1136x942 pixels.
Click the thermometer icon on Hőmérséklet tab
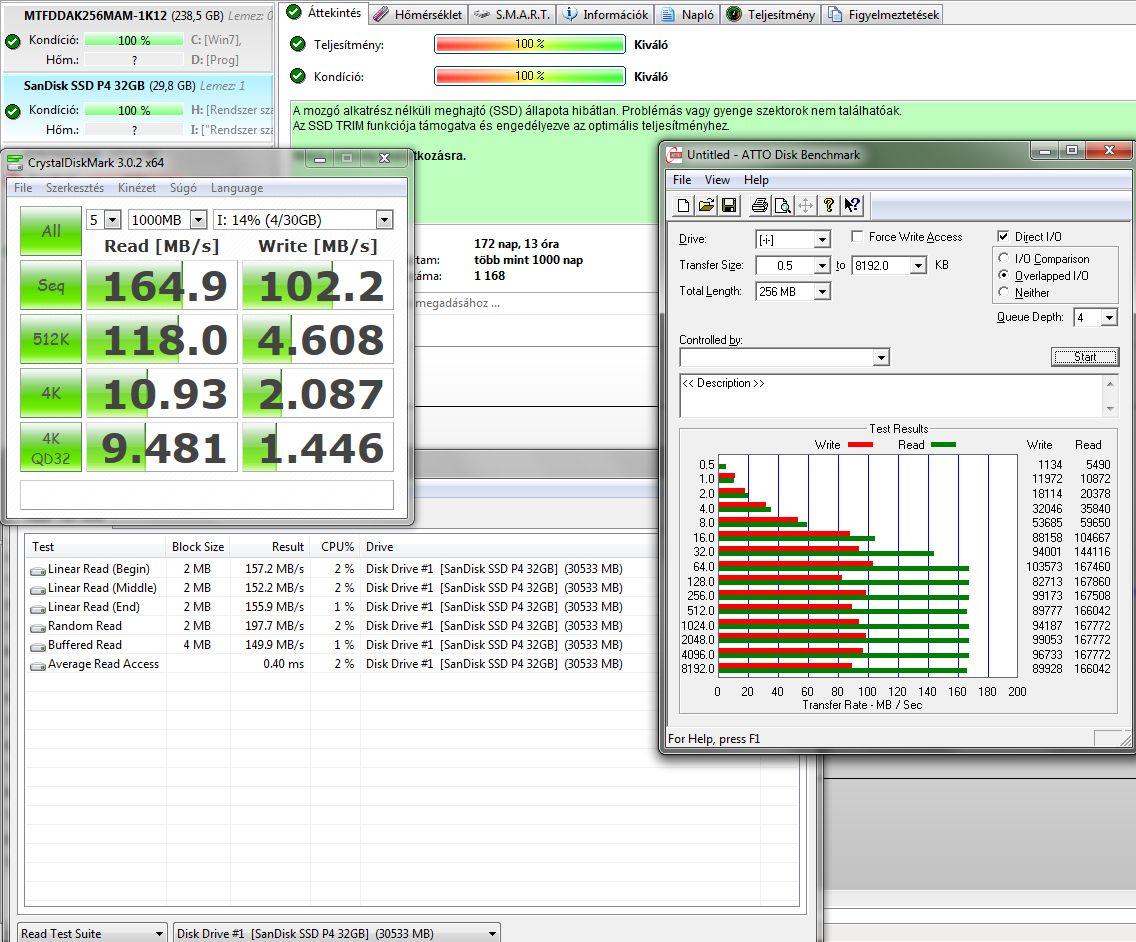[x=381, y=14]
